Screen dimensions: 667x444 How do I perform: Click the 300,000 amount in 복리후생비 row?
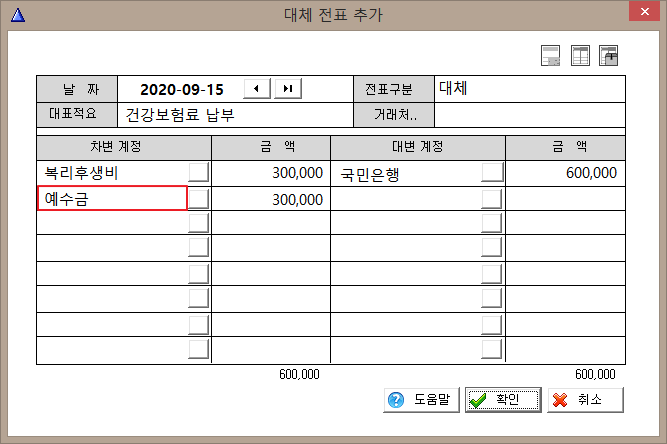tap(271, 173)
